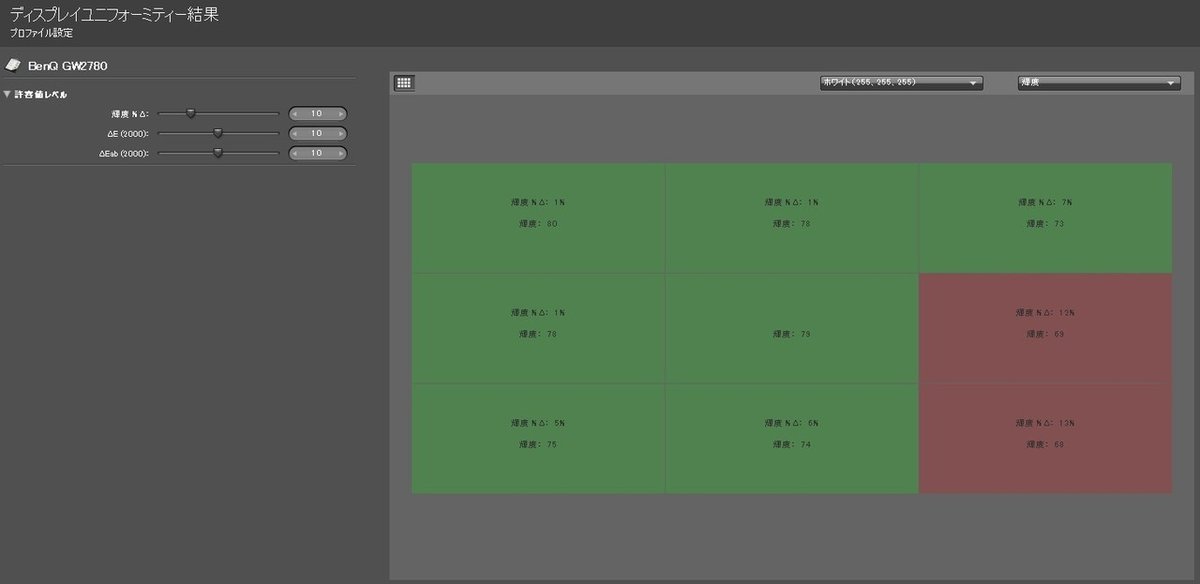
Task: Click the ΔEab (2000) value field showing 10
Action: [x=317, y=153]
